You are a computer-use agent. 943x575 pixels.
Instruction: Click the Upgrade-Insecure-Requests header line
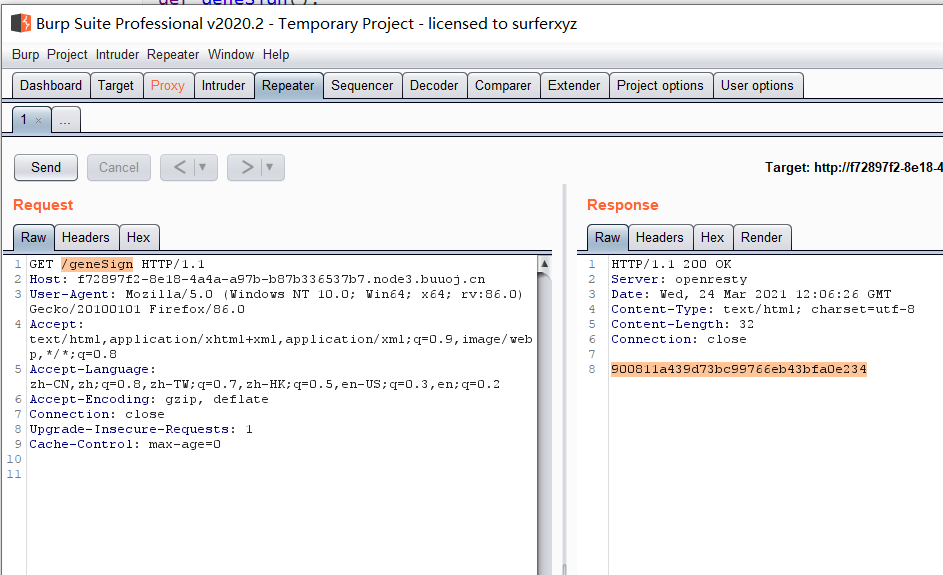coord(141,429)
